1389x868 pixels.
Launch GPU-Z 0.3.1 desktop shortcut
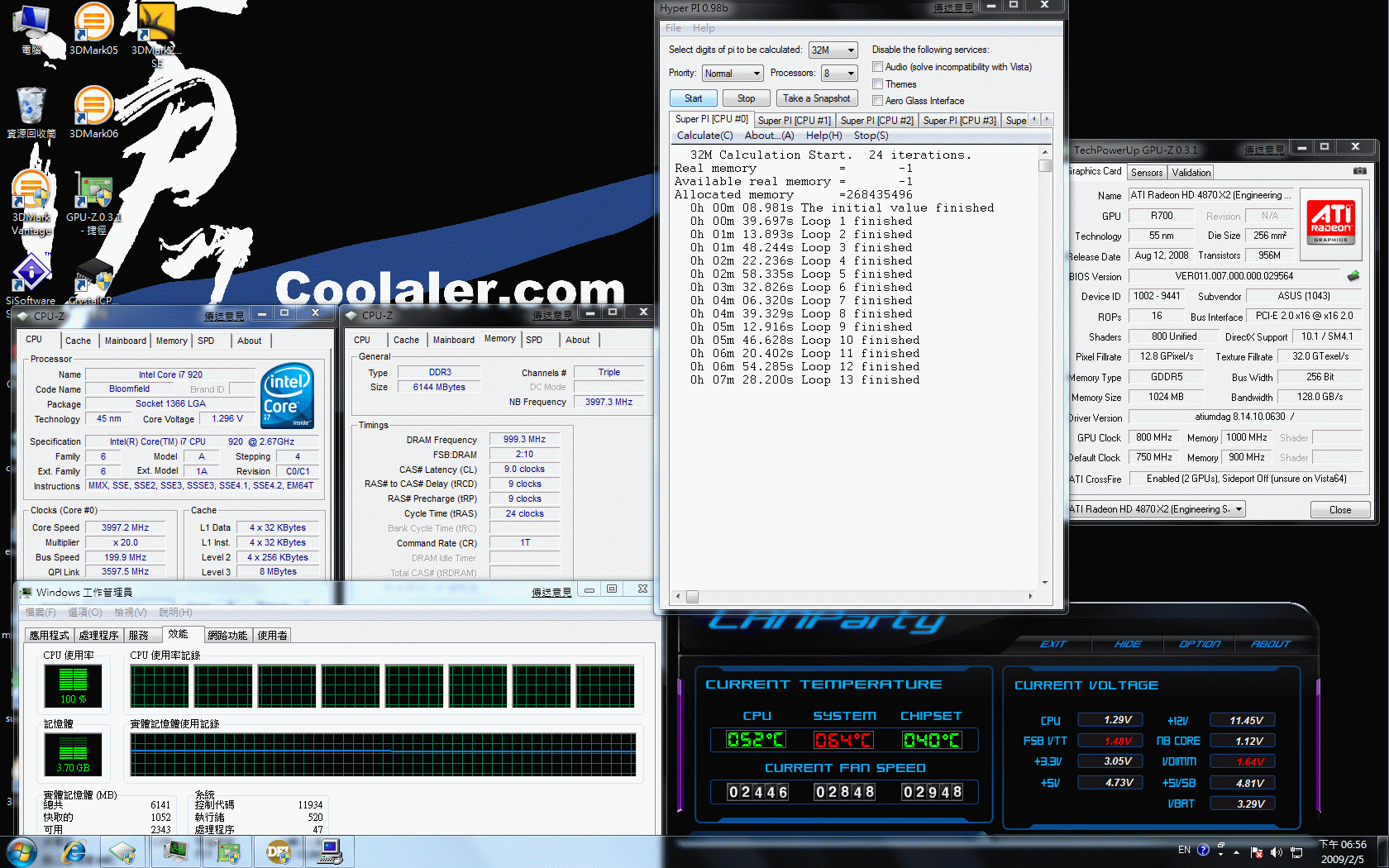pos(93,203)
